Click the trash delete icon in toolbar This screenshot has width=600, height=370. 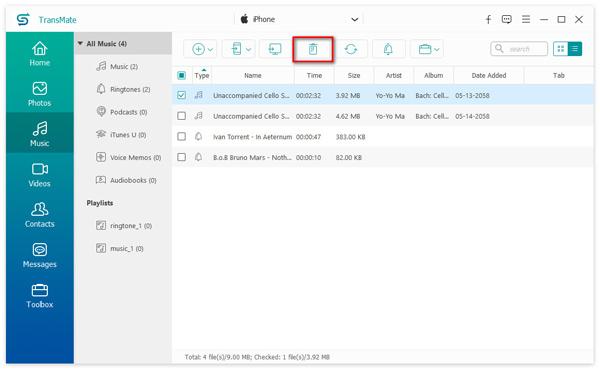(x=313, y=49)
